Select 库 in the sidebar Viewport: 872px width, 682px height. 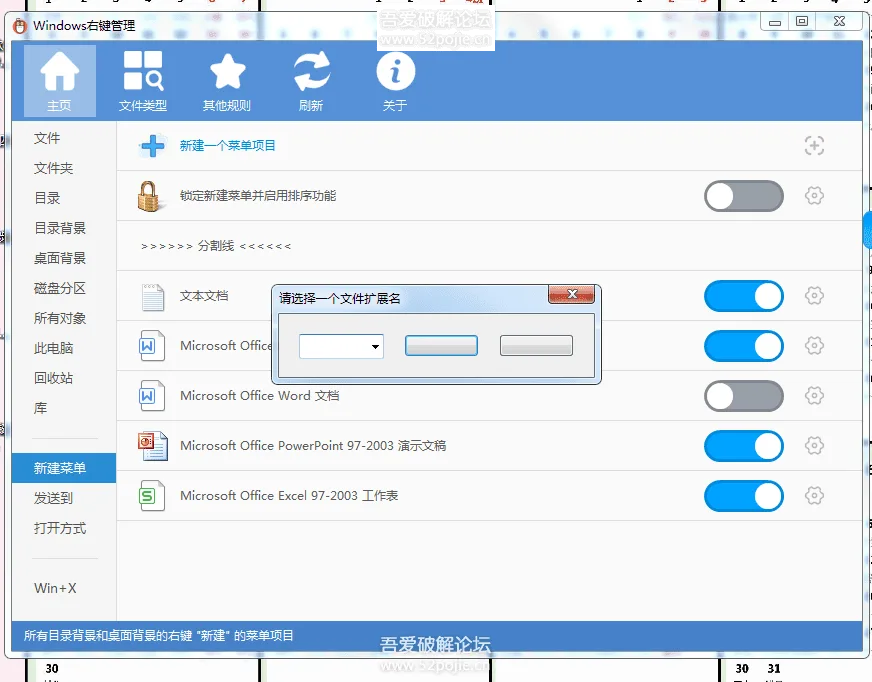(40, 408)
